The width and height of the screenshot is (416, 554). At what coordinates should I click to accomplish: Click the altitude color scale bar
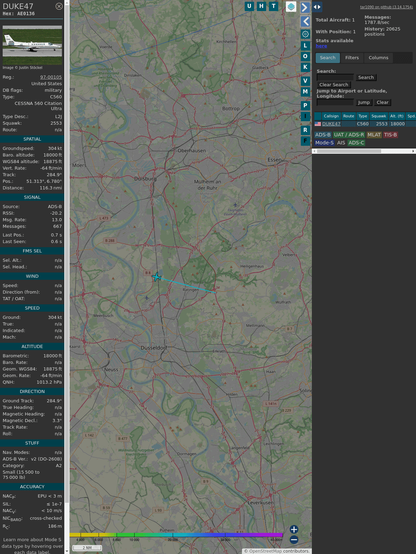176,535
